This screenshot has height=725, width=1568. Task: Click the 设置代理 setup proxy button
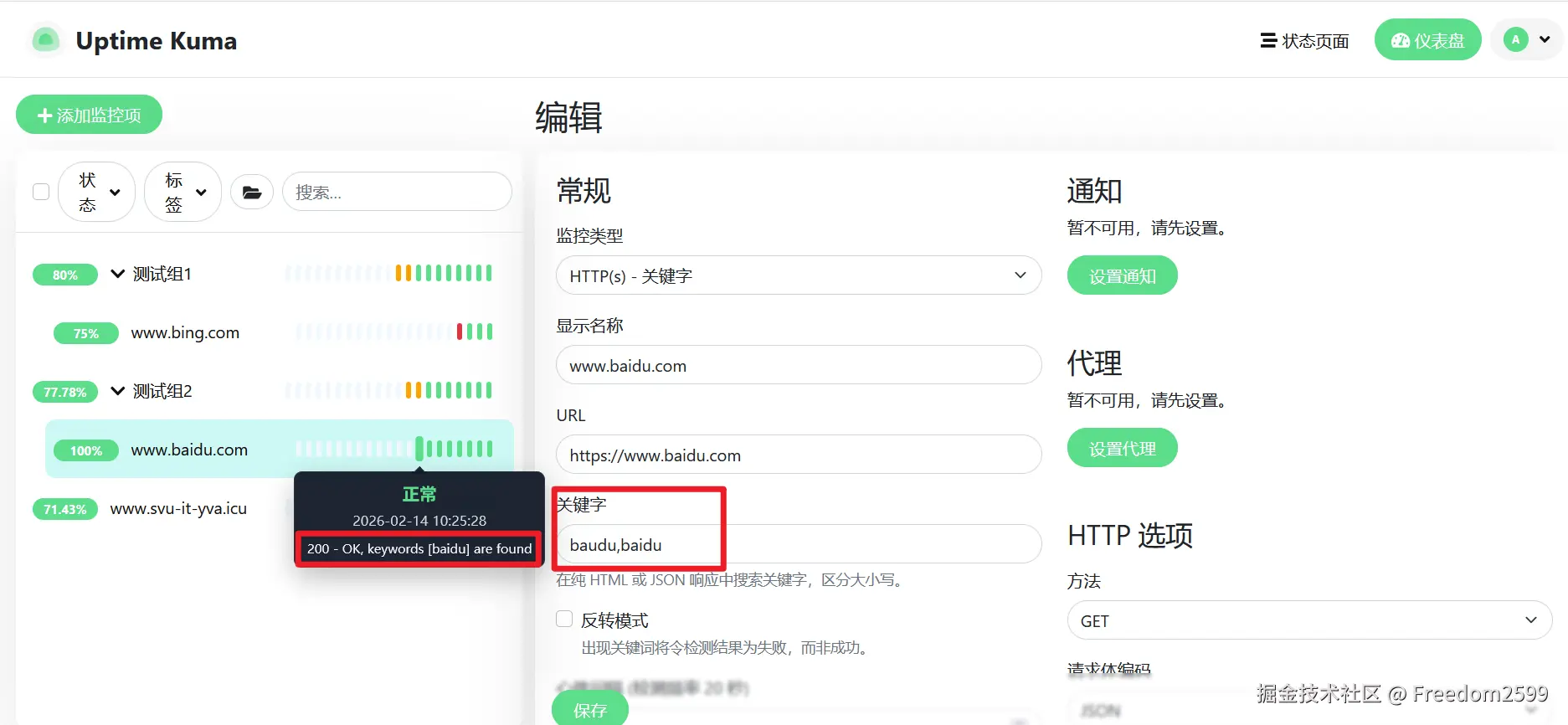tap(1122, 448)
